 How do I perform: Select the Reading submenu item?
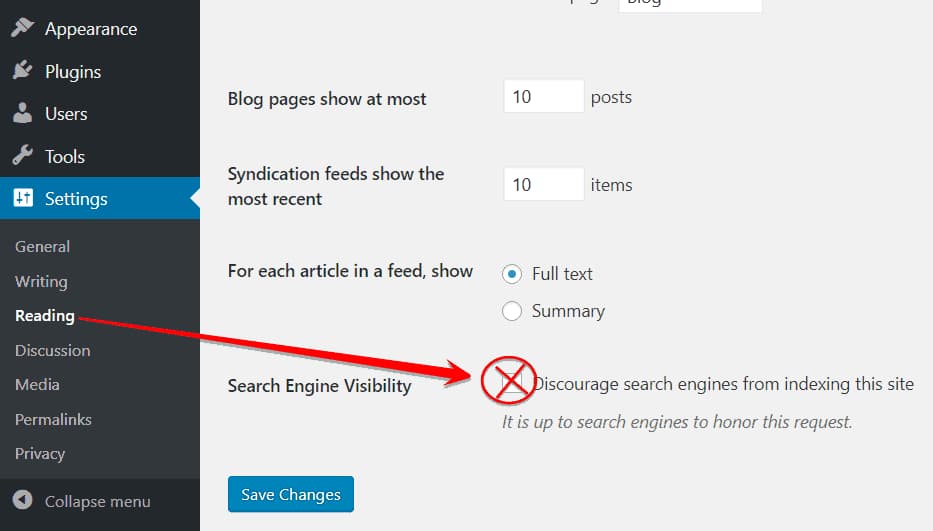tap(45, 316)
